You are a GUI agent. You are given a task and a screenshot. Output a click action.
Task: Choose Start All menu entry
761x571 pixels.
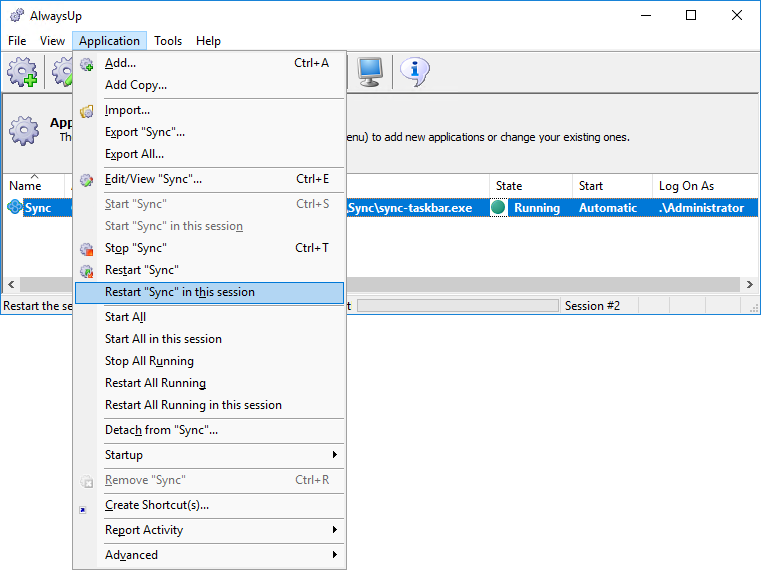pyautogui.click(x=210, y=317)
